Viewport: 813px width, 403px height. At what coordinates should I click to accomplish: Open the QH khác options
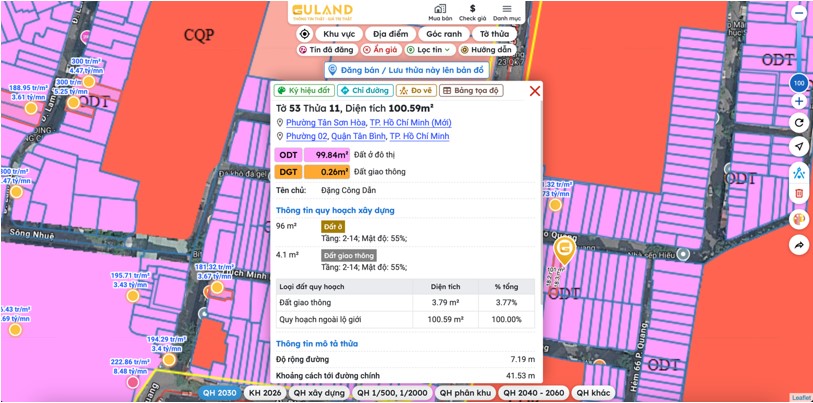tap(593, 393)
